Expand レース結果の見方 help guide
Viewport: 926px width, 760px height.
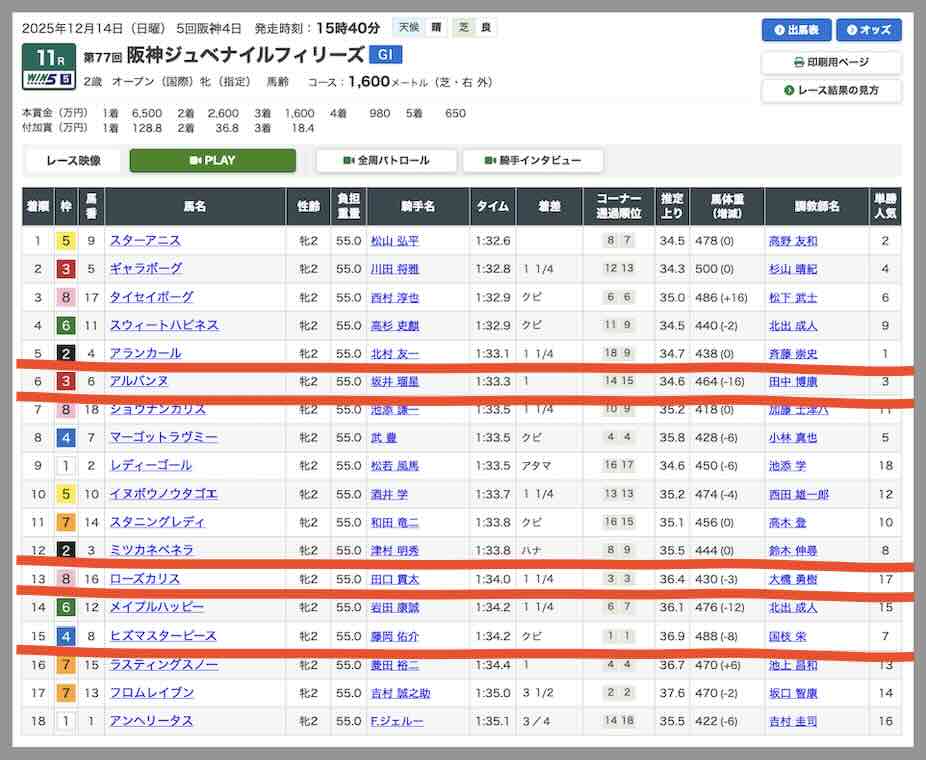[x=830, y=90]
